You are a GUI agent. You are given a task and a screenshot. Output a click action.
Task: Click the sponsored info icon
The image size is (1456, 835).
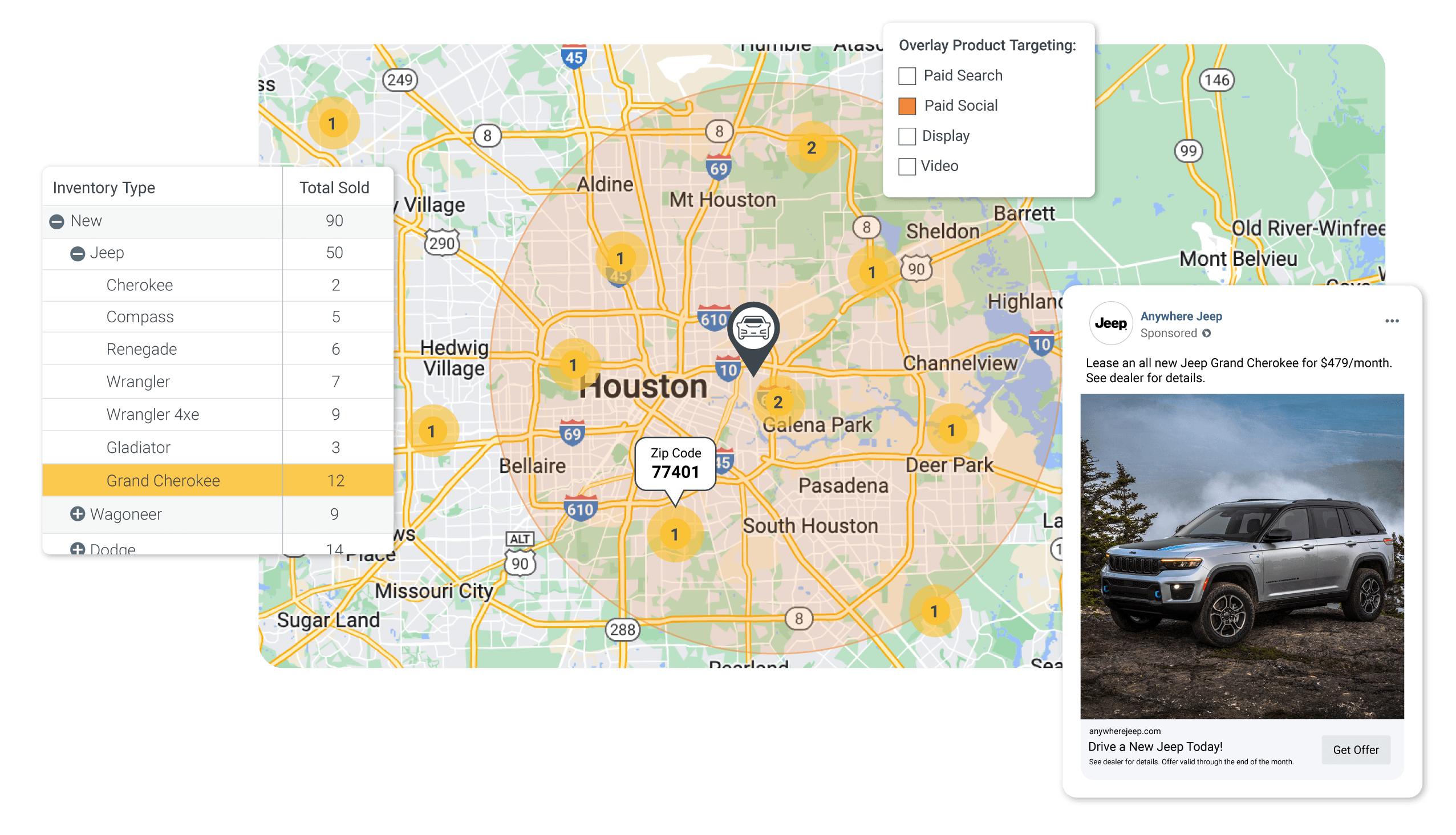[x=1207, y=334]
